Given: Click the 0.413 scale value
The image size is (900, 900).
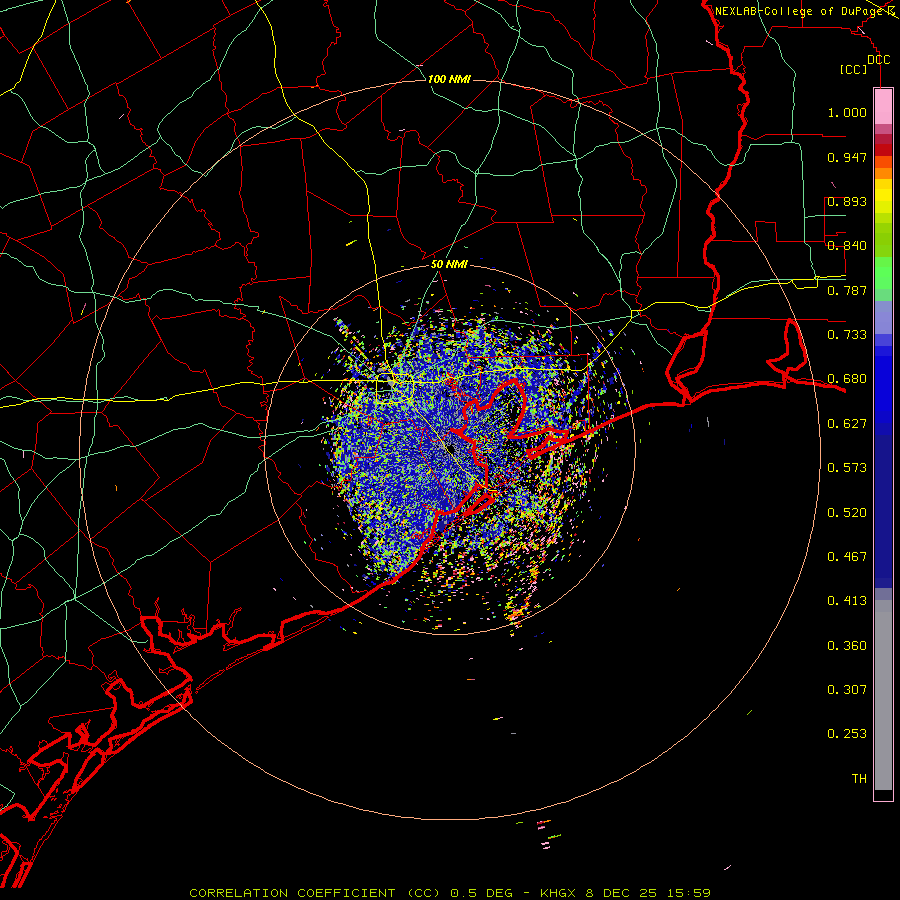Looking at the screenshot, I should tap(847, 601).
